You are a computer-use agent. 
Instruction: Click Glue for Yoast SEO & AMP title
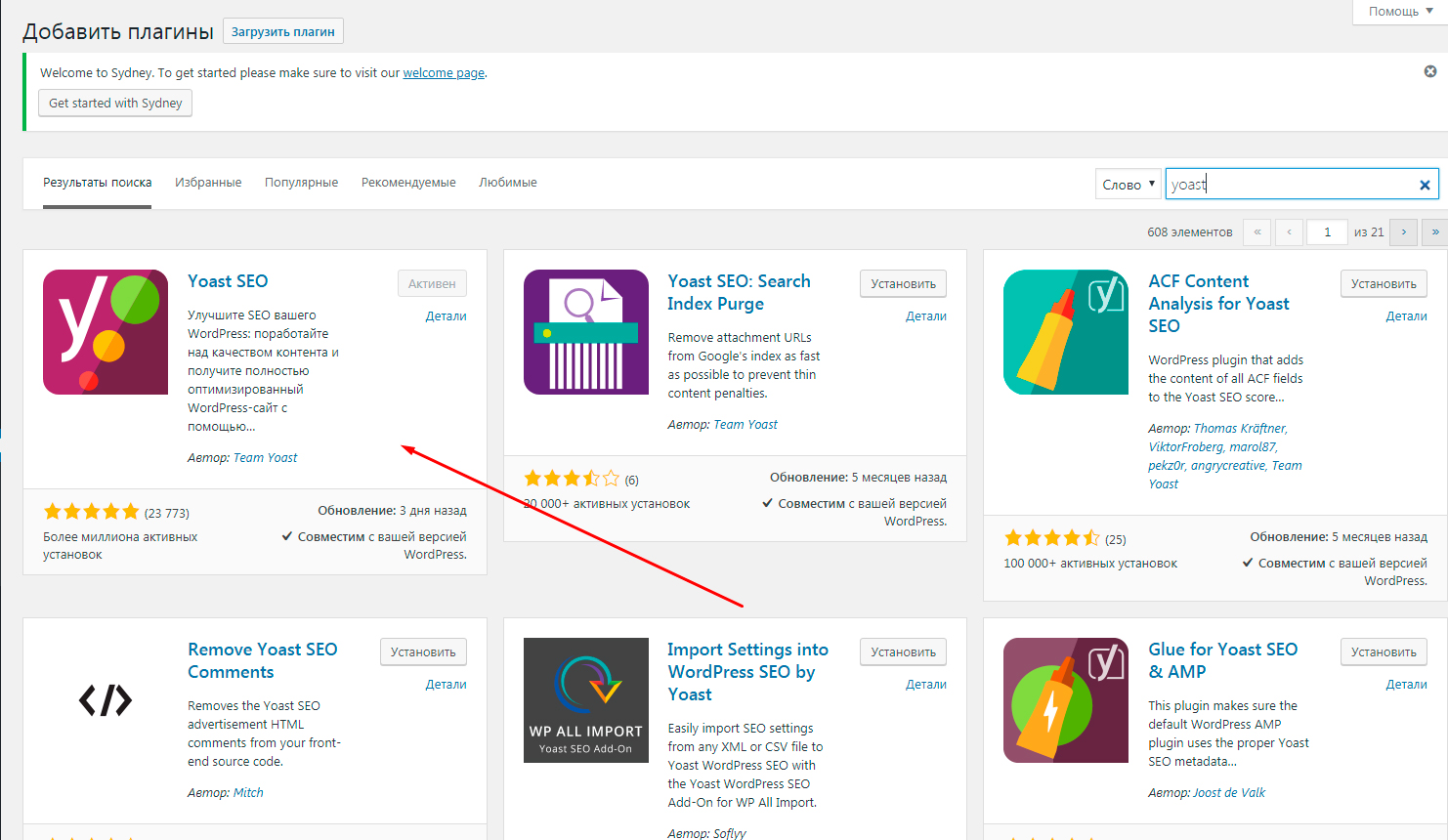click(x=1223, y=660)
